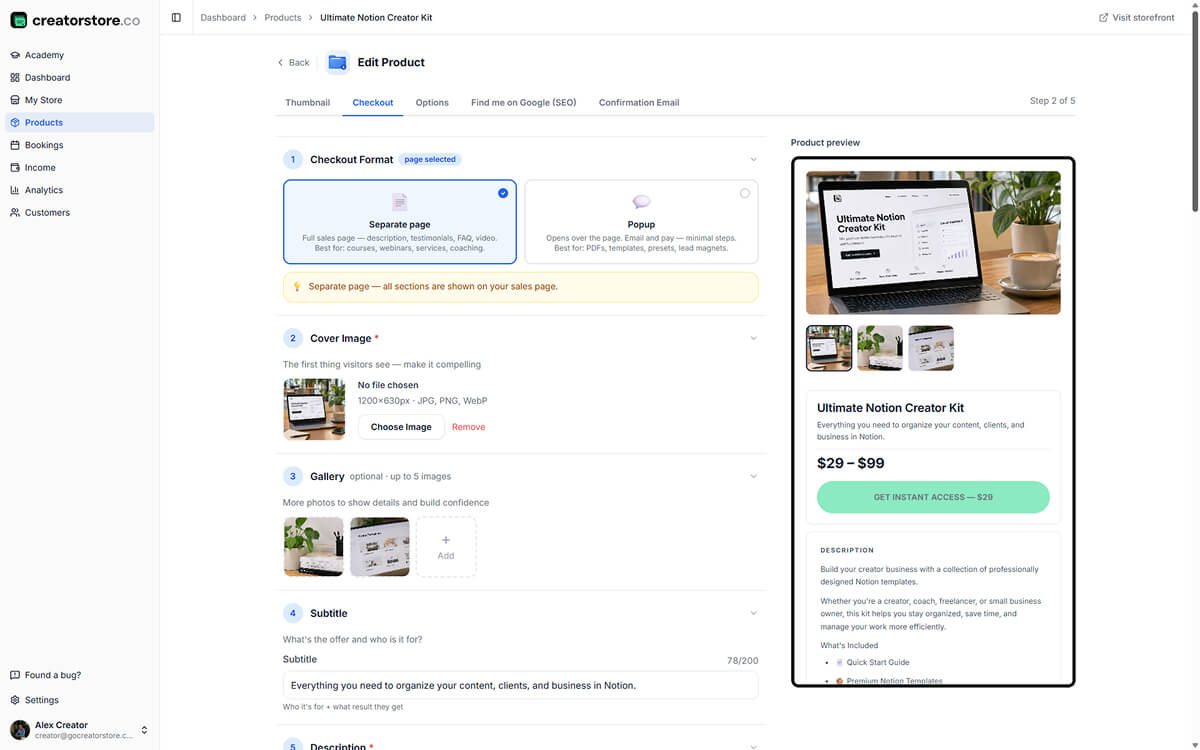Open the Visit storefront link

1137,17
